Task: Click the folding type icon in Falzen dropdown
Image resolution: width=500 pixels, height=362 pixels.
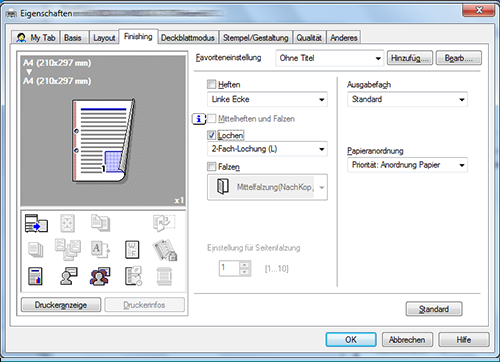Action: click(x=223, y=187)
